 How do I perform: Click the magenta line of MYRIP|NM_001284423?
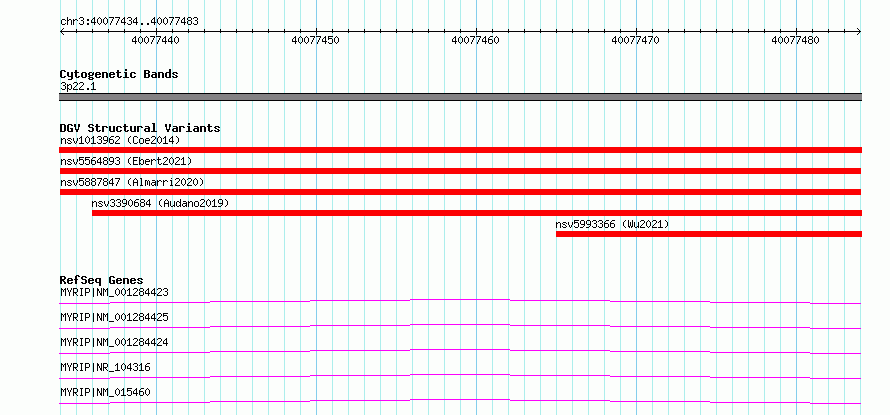coord(460,301)
